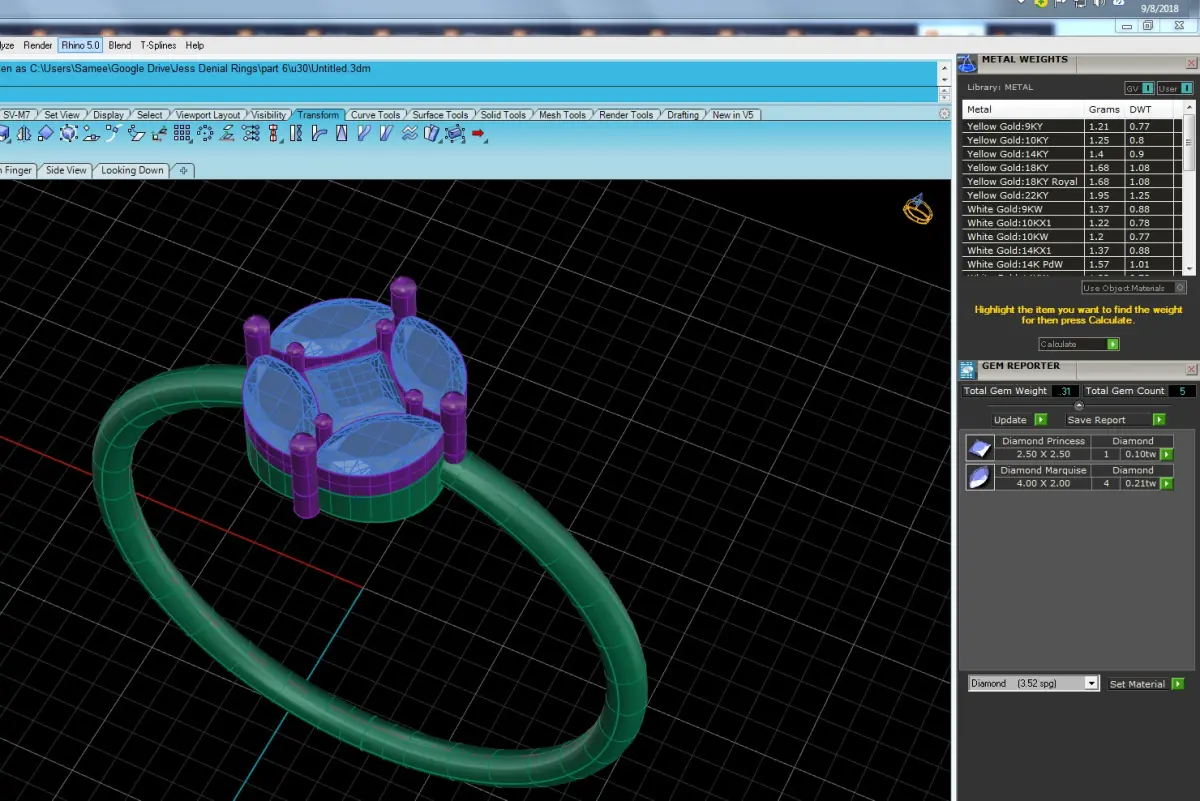The width and height of the screenshot is (1200, 801).
Task: Select the Rectangular Array tool icon
Action: tap(182, 133)
